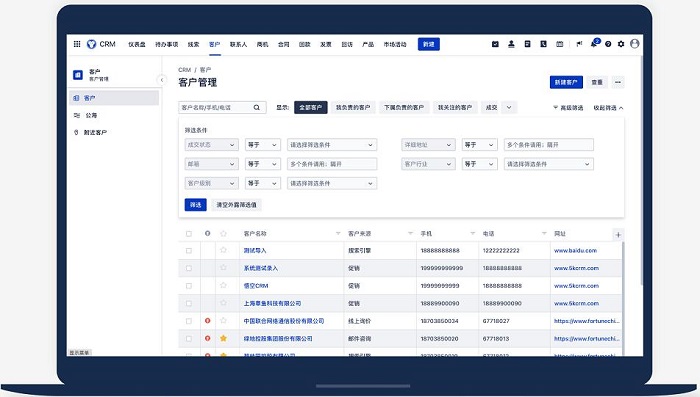This screenshot has height=397, width=700.
Task: Click red alert icon on 中国联合网络通信 row
Action: click(208, 321)
